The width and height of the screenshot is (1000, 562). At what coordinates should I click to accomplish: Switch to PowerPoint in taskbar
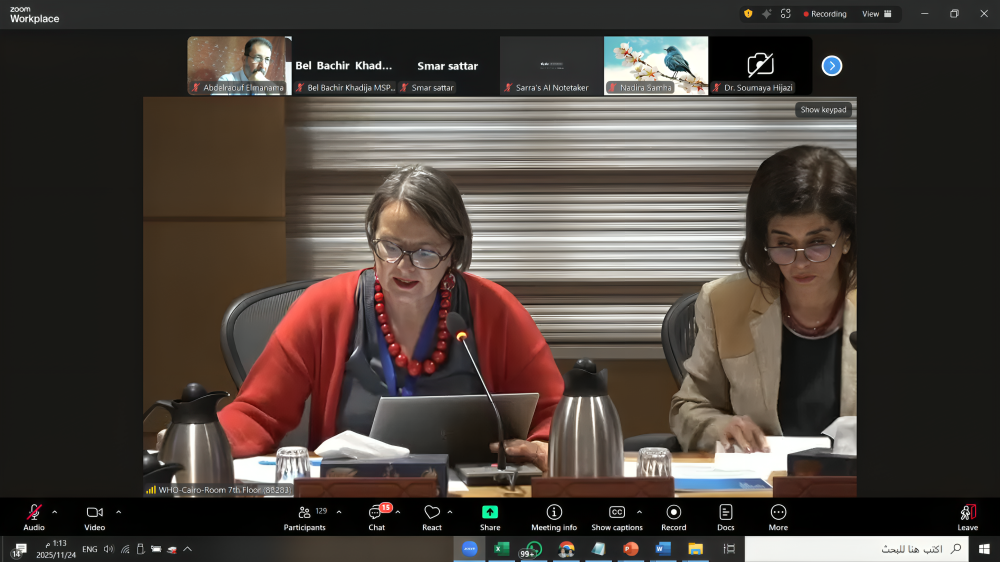[x=631, y=549]
